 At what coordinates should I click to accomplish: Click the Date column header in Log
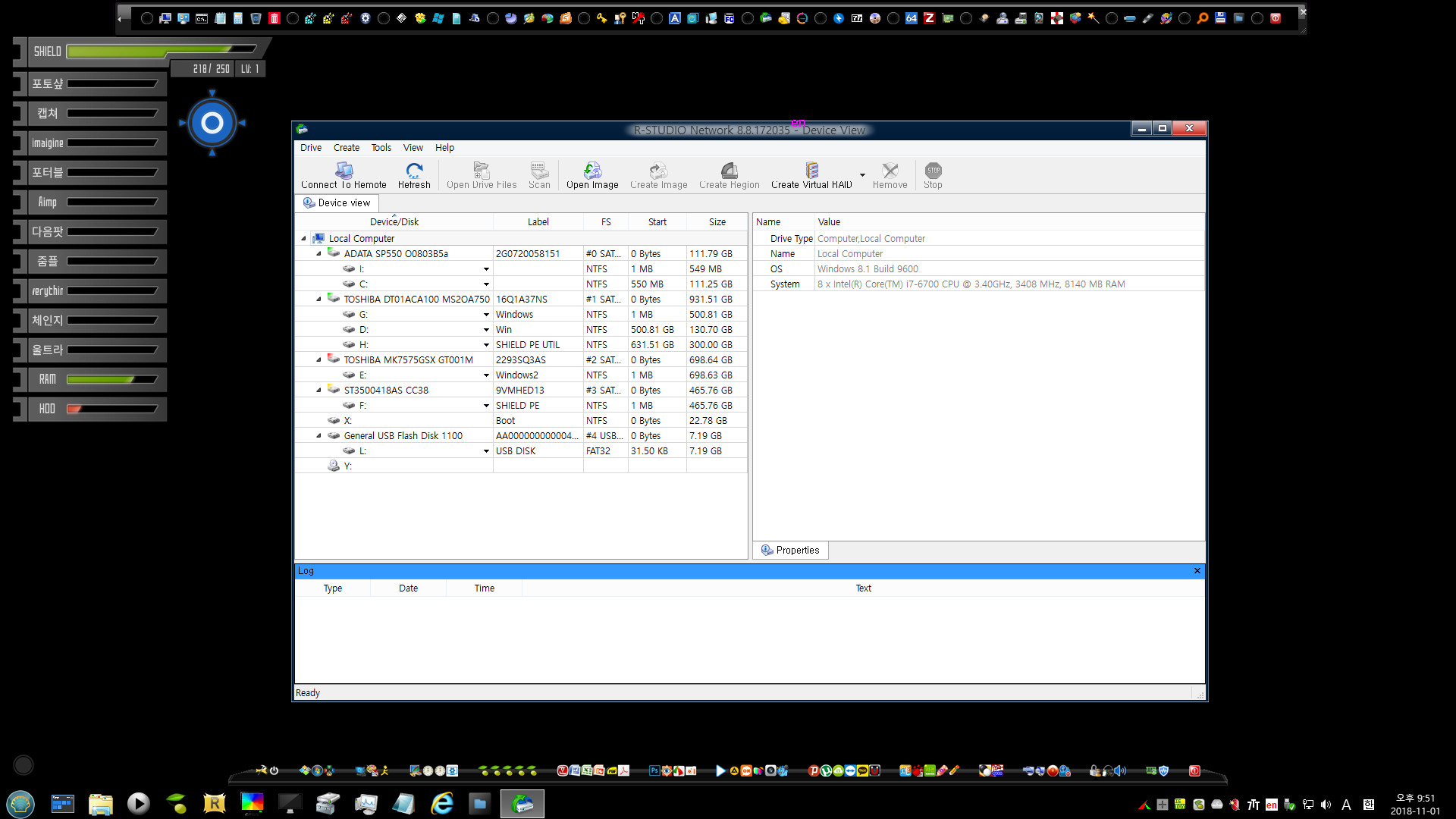[409, 588]
